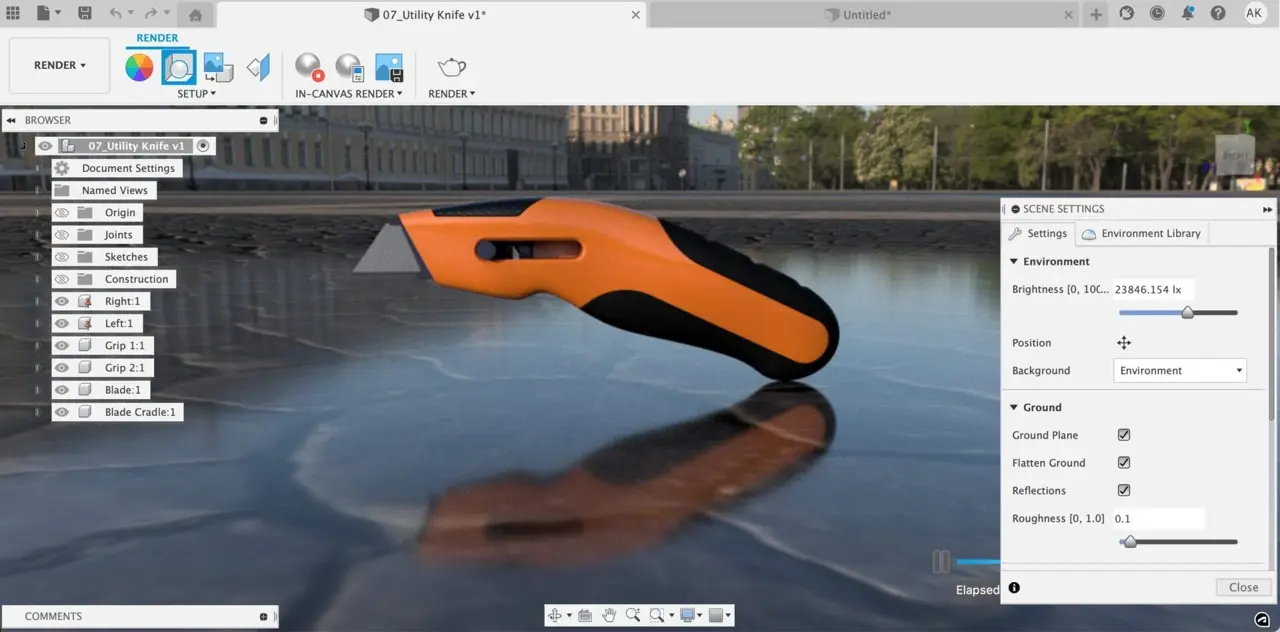
Task: Turn off the Reflections checkbox
Action: [1124, 491]
